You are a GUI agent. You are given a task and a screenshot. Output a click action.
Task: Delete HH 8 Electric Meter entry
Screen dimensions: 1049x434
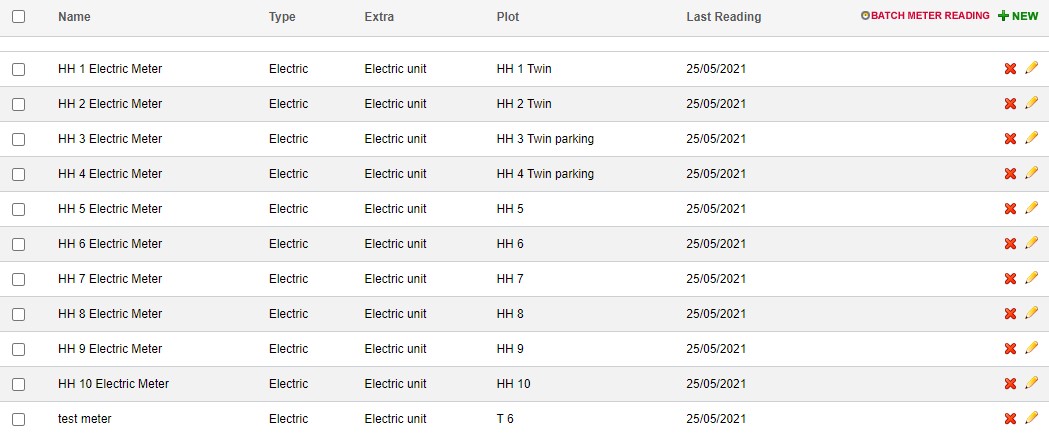click(x=1010, y=314)
